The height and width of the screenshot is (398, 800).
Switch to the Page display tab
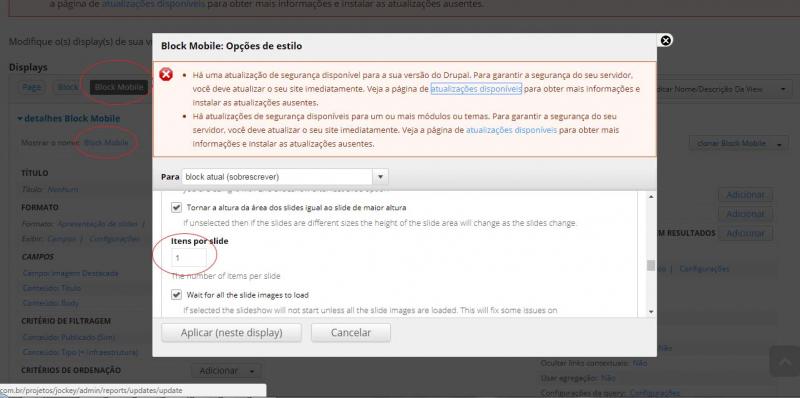[32, 88]
